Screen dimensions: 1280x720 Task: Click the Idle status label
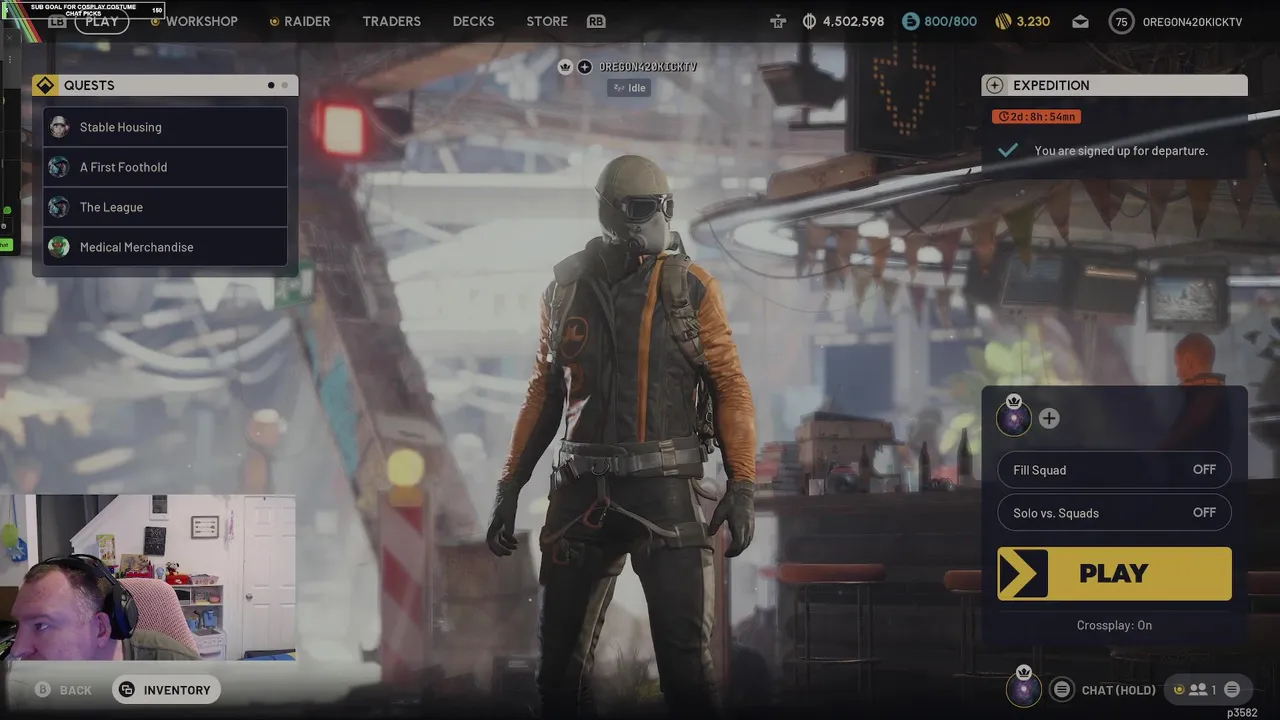tap(630, 88)
